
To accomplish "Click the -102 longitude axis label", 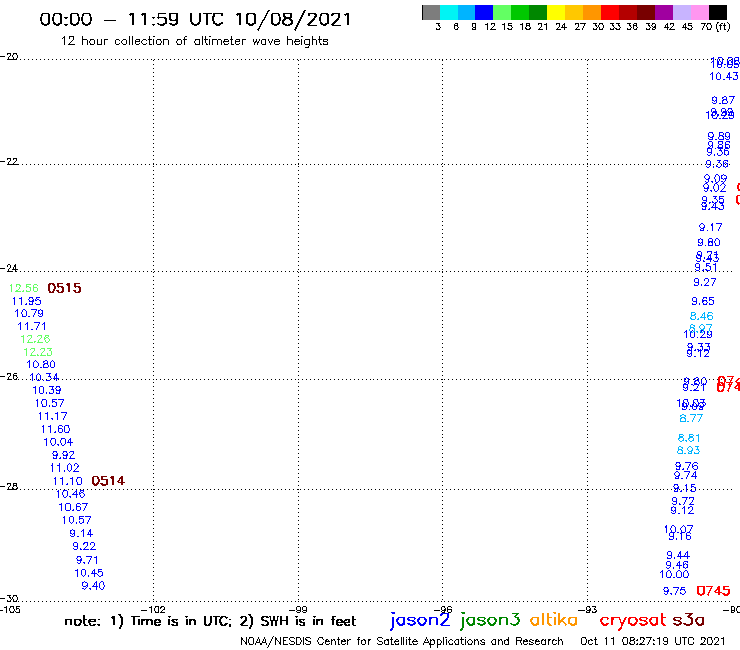I will point(153,609).
